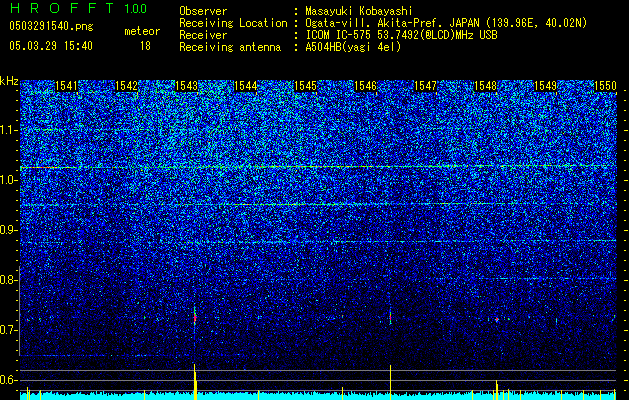Click the 1542 time marker
The width and height of the screenshot is (629, 400).
point(126,86)
